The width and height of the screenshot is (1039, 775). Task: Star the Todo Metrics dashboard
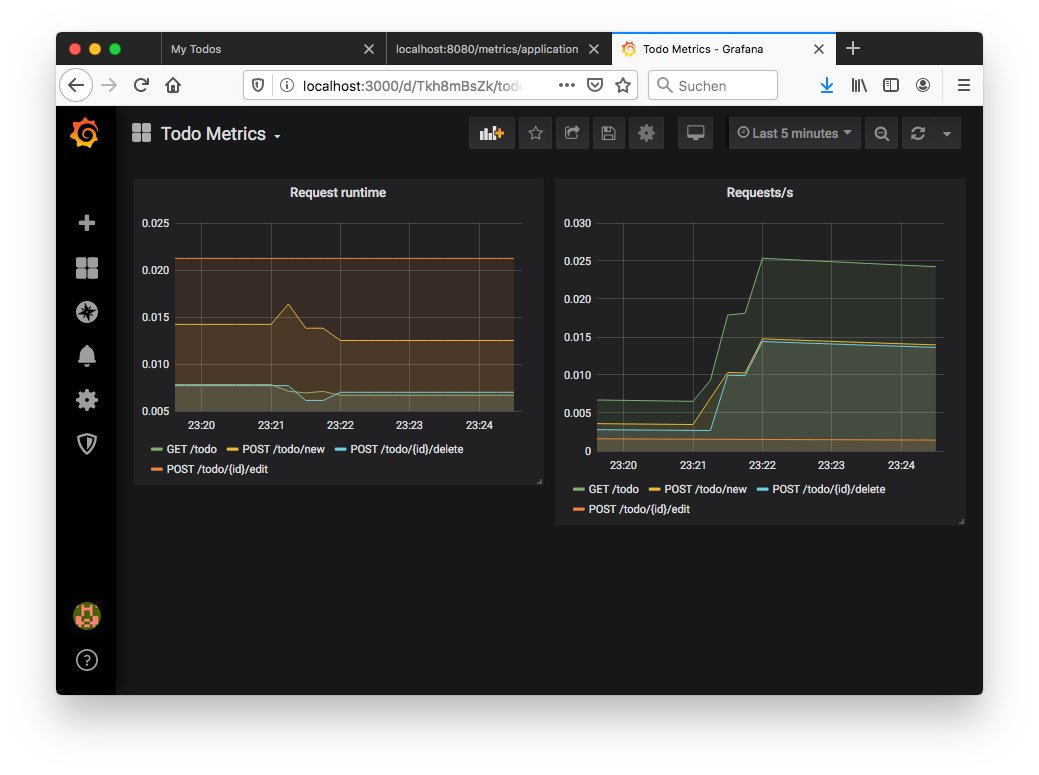[x=535, y=133]
